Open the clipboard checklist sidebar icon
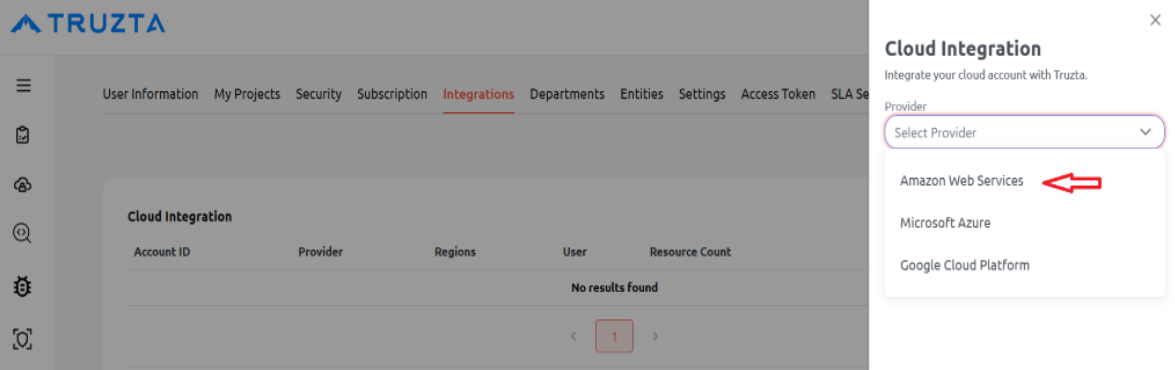The height and width of the screenshot is (370, 1175). pyautogui.click(x=23, y=136)
